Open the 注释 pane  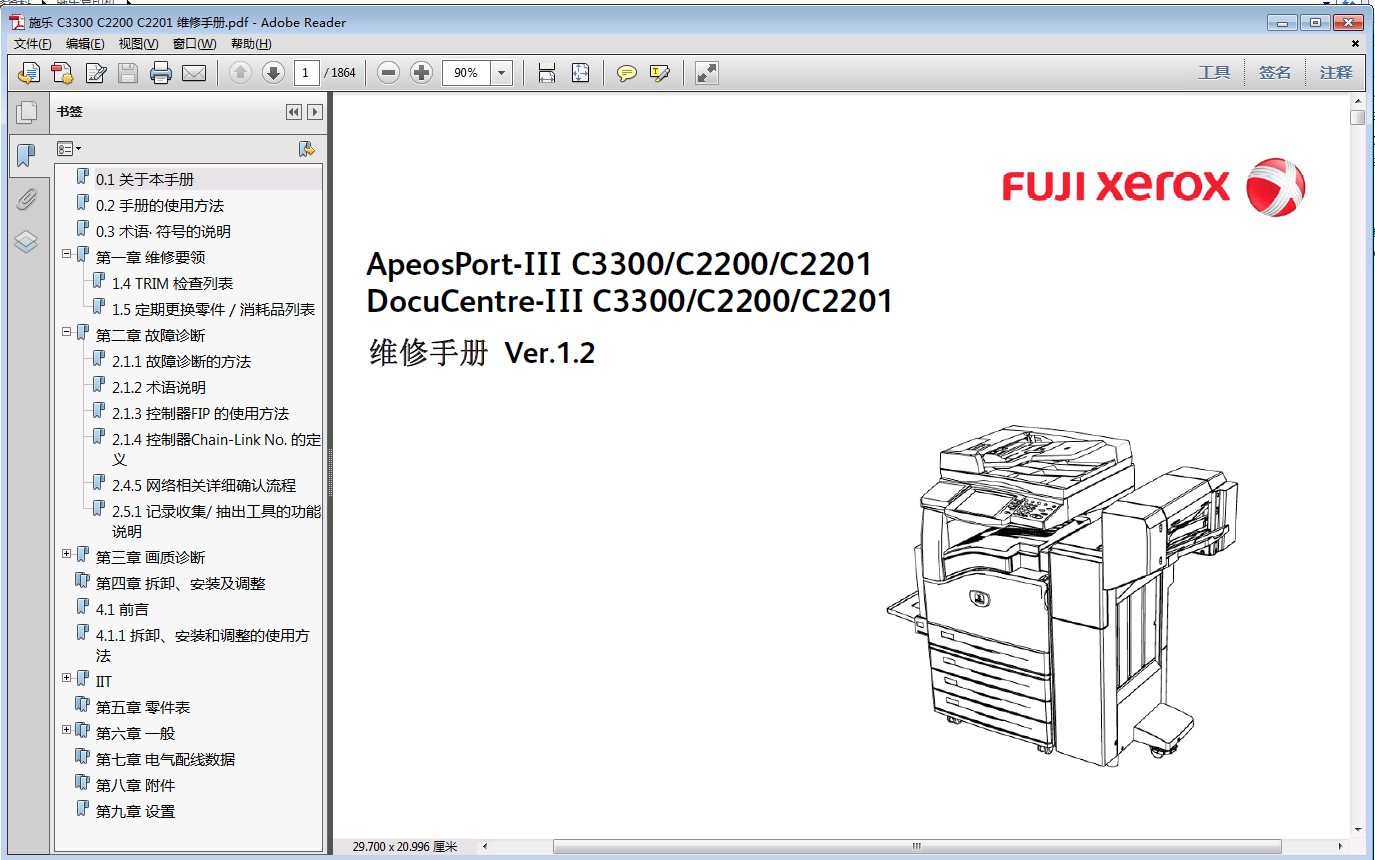(1335, 73)
